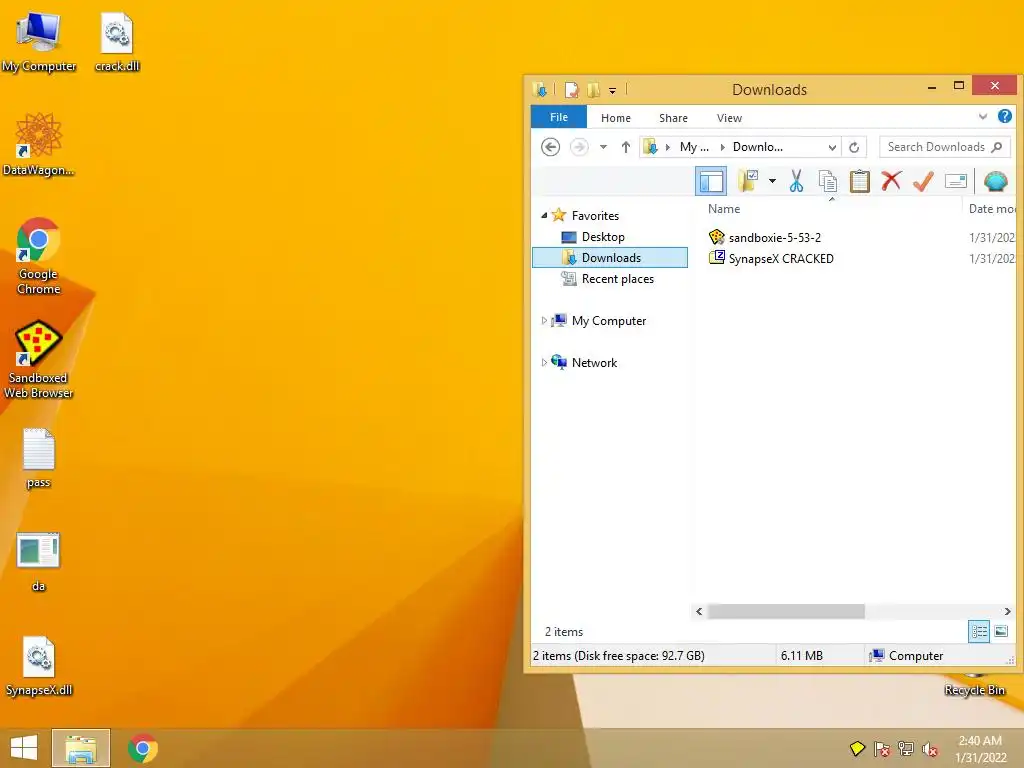Open the recent locations dropdown arrow

pos(603,147)
